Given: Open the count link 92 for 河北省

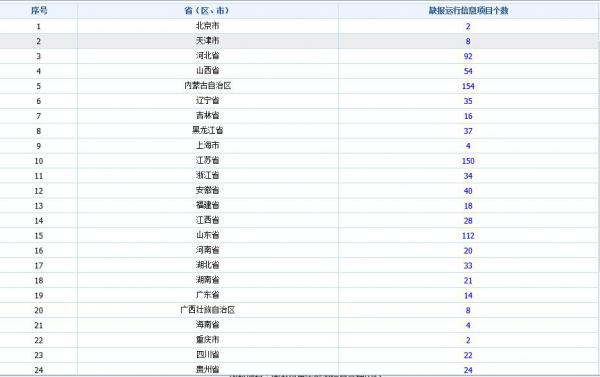Looking at the screenshot, I should pyautogui.click(x=468, y=56).
